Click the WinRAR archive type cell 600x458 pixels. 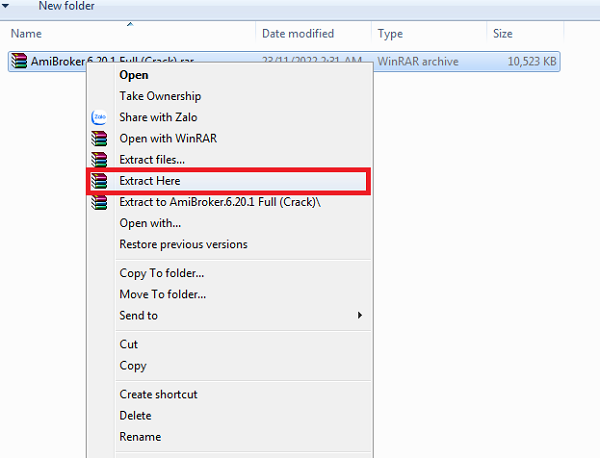coord(417,61)
